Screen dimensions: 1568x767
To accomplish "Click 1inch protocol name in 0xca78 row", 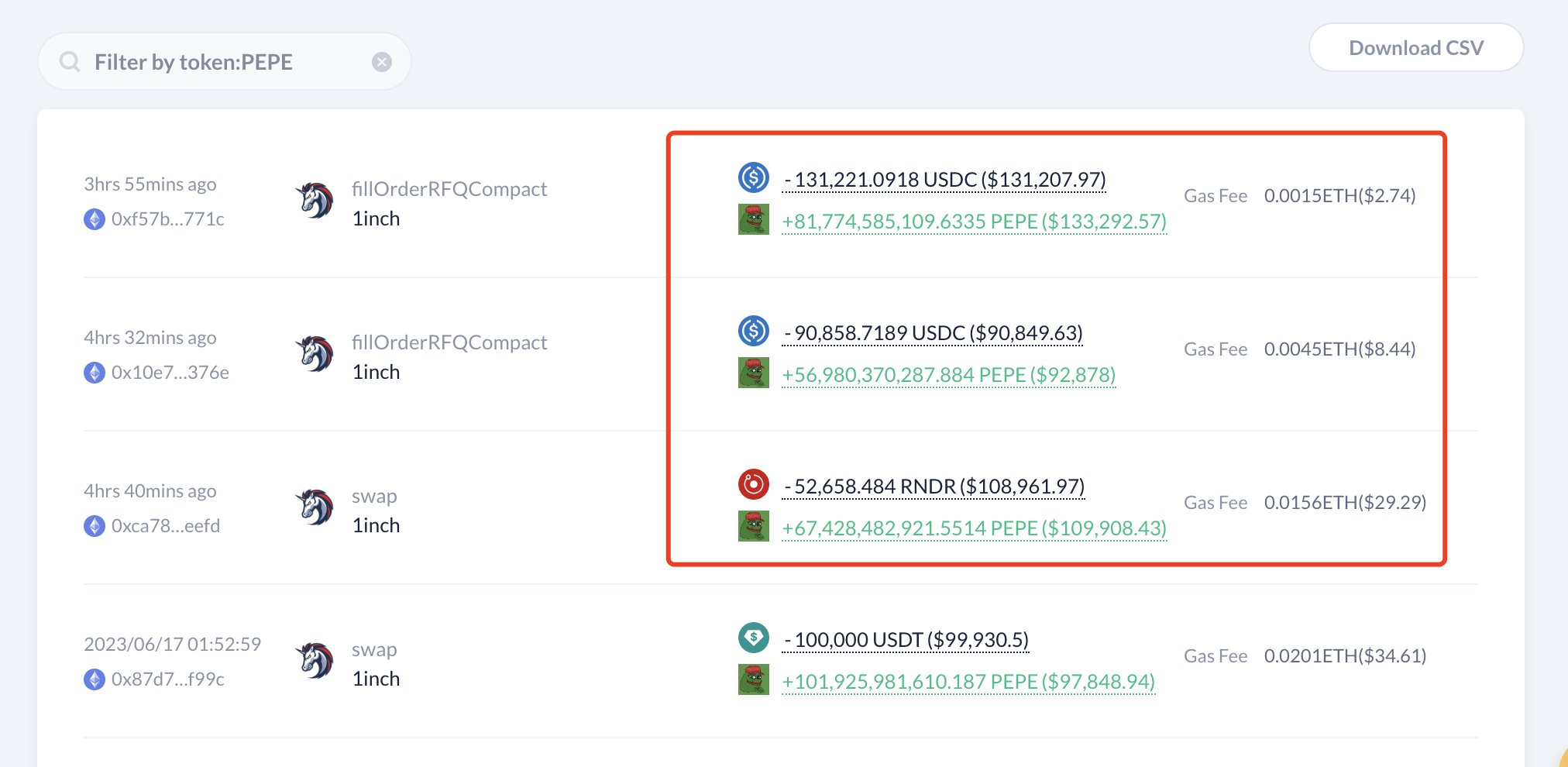I will click(376, 525).
